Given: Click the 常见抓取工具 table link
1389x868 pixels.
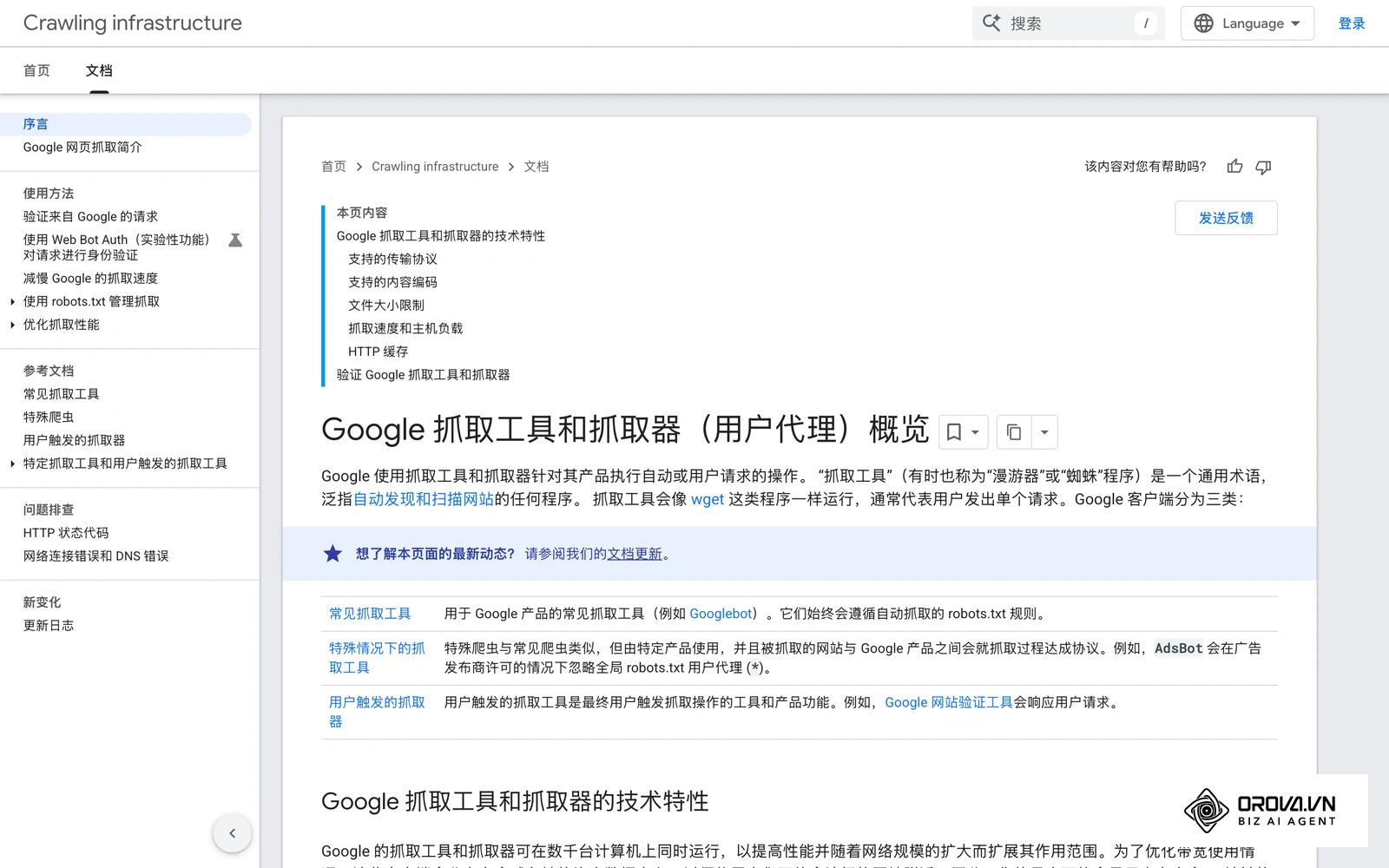Looking at the screenshot, I should coord(370,614).
